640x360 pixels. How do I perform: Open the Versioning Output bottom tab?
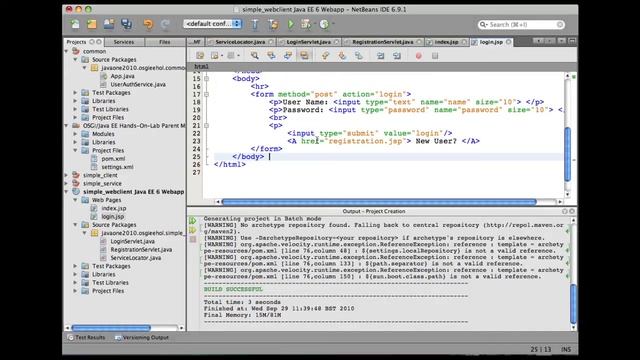142,338
